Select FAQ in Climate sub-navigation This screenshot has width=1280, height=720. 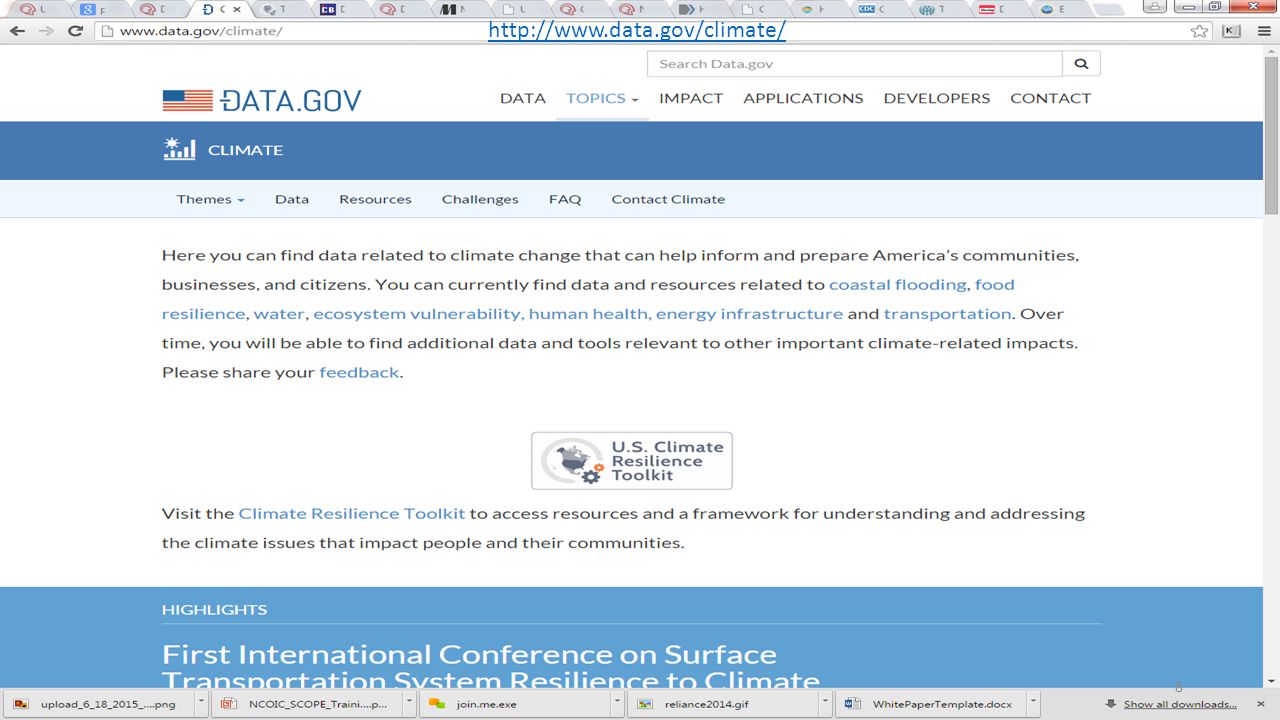pyautogui.click(x=565, y=199)
